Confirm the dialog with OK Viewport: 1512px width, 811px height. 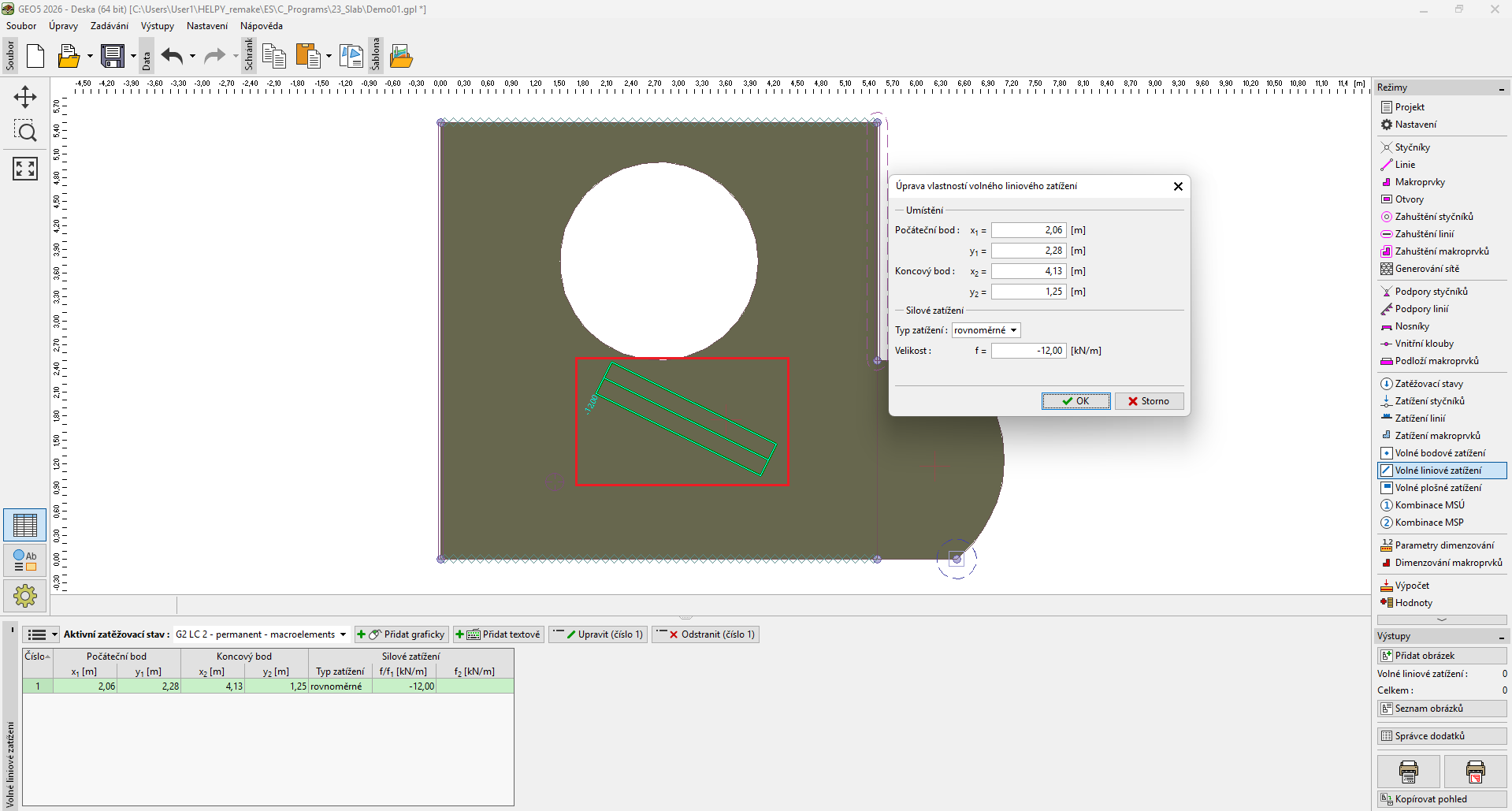(1075, 401)
